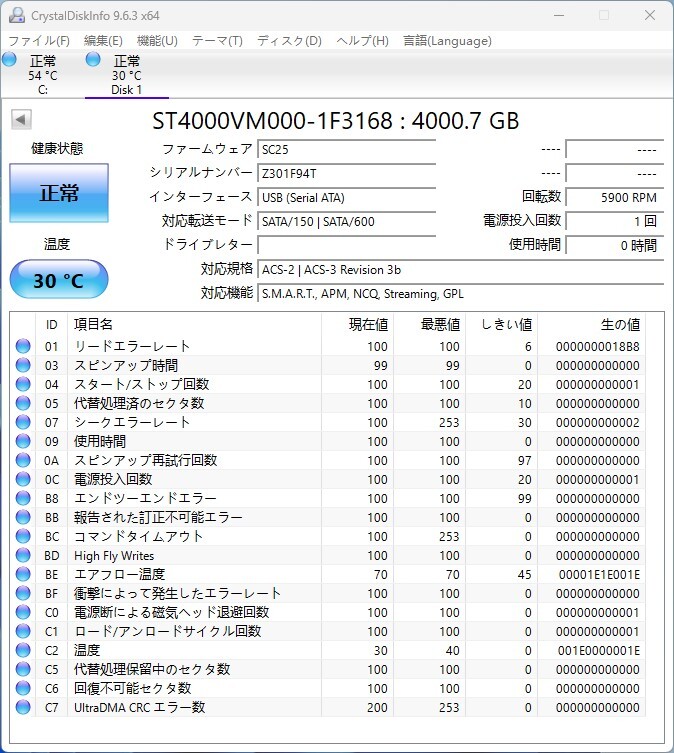The image size is (674, 753).
Task: Click raw value 001E0000001E
Action: pyautogui.click(x=599, y=650)
